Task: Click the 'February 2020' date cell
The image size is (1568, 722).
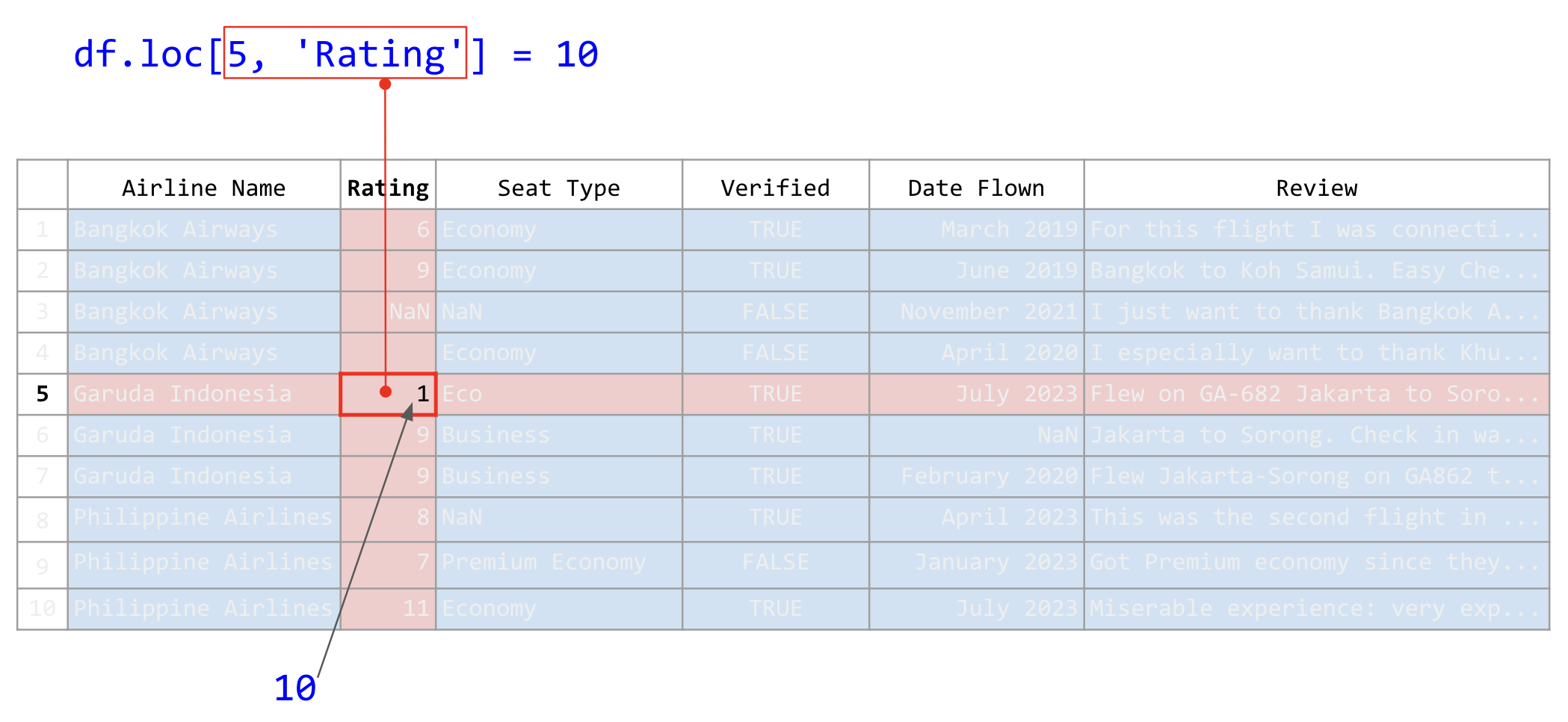Action: 977,476
